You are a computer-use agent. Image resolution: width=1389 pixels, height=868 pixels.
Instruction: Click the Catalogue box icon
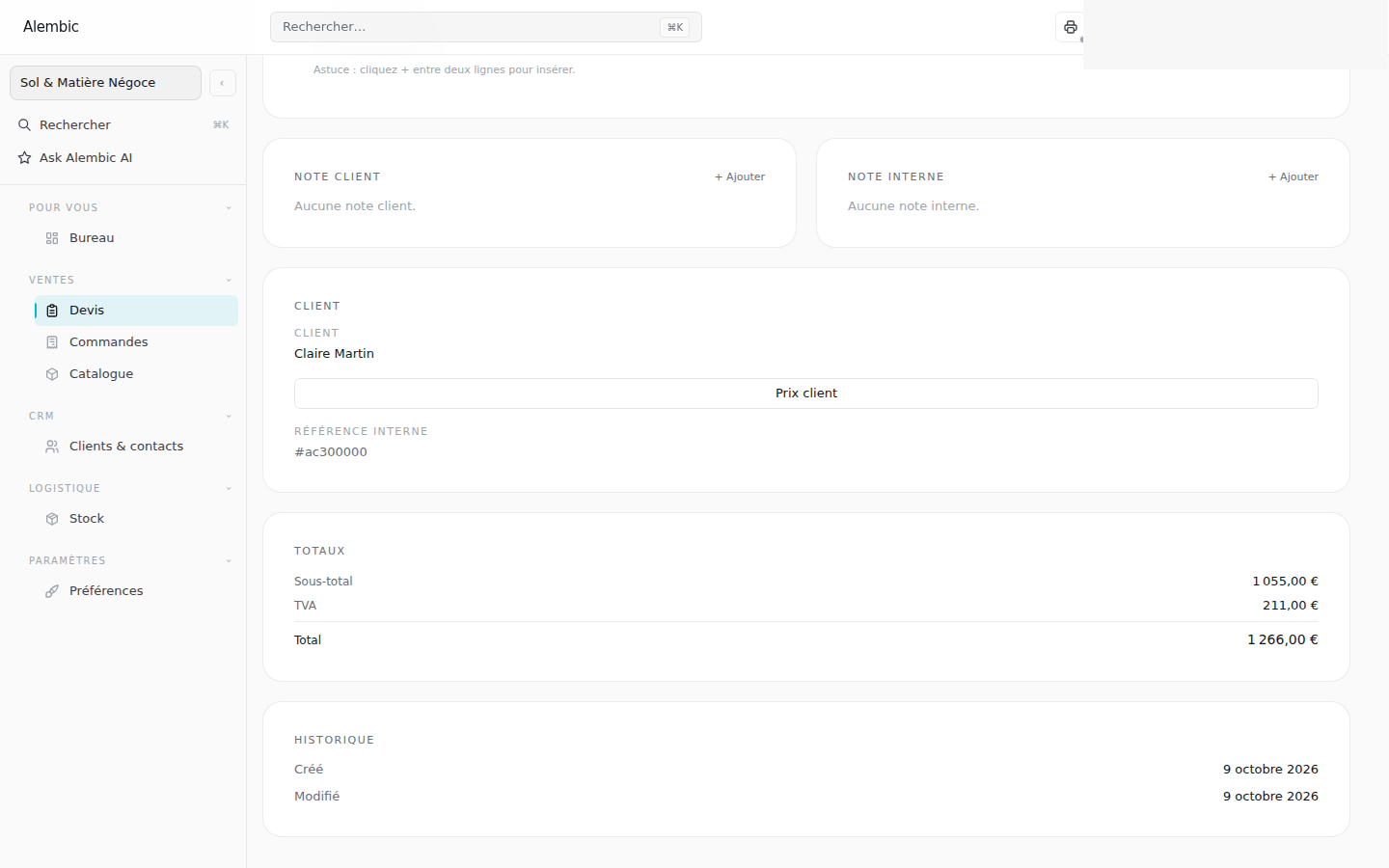coord(52,374)
